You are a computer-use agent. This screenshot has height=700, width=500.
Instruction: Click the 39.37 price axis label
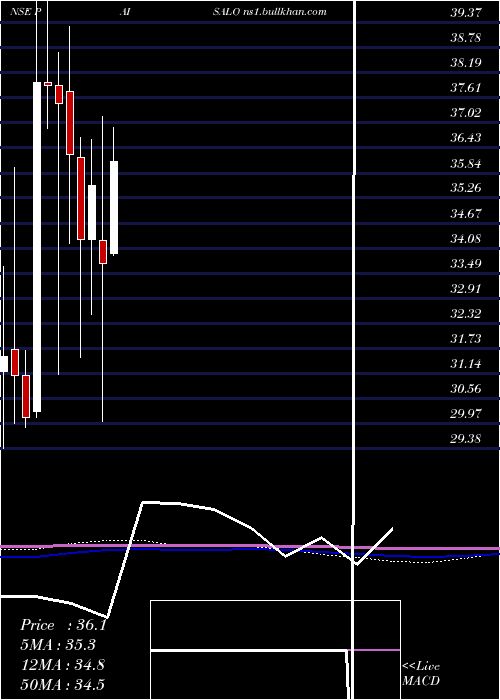(x=466, y=12)
